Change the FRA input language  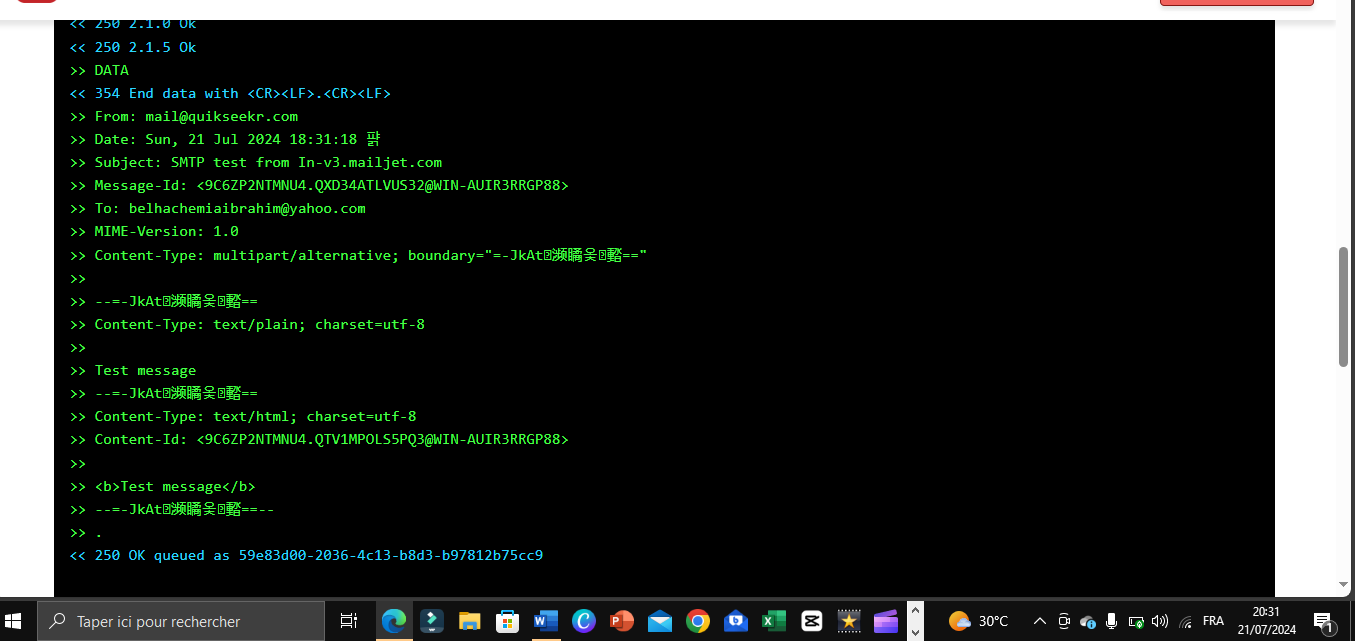tap(1213, 621)
